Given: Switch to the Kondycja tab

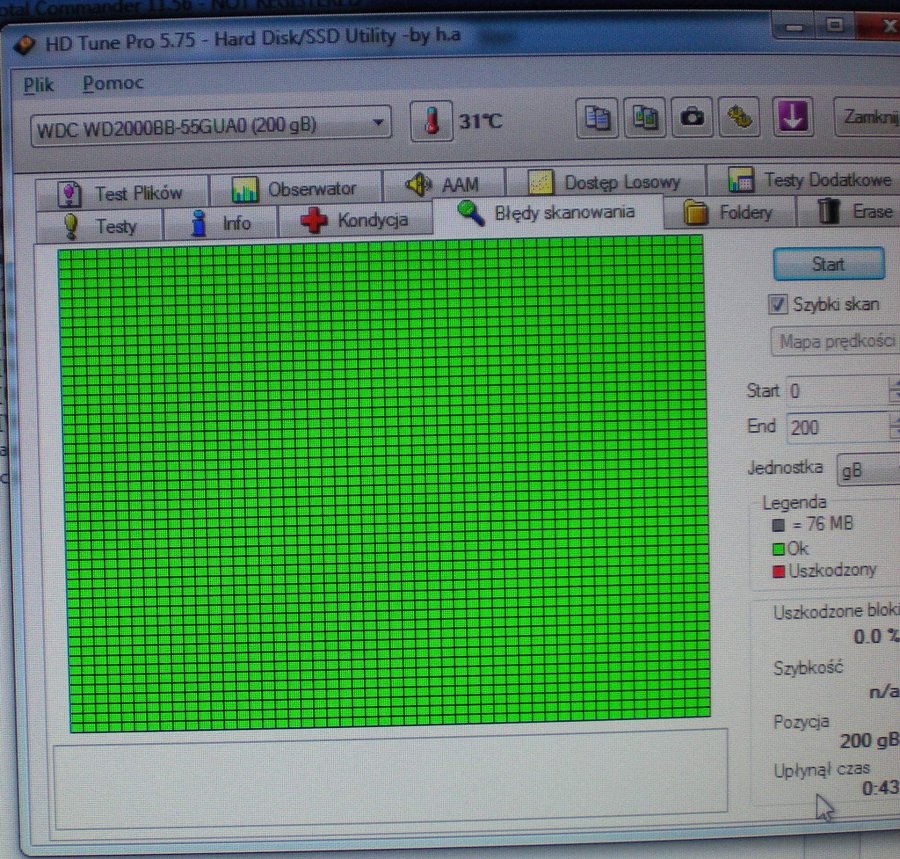Looking at the screenshot, I should (x=355, y=221).
